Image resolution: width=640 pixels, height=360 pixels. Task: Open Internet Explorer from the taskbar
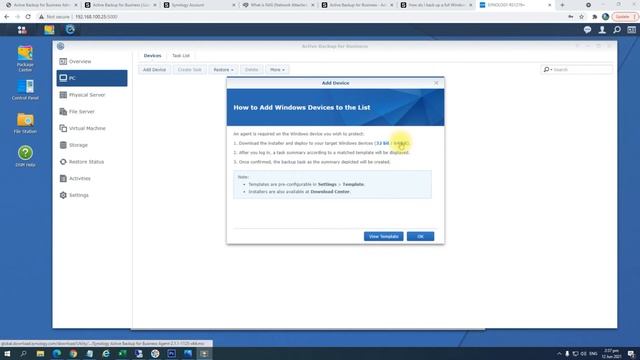[106, 354]
